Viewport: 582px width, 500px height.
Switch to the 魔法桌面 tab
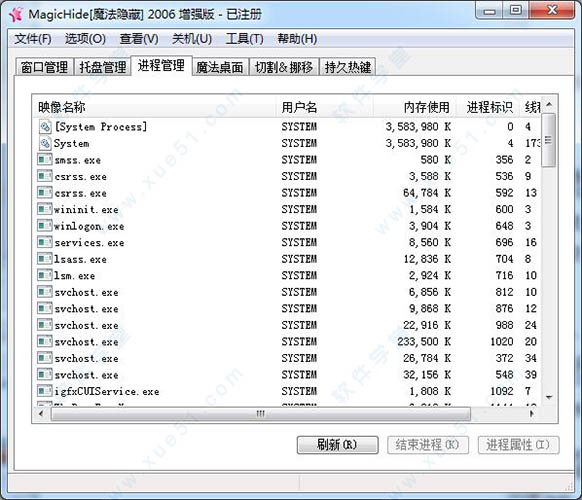pyautogui.click(x=219, y=67)
